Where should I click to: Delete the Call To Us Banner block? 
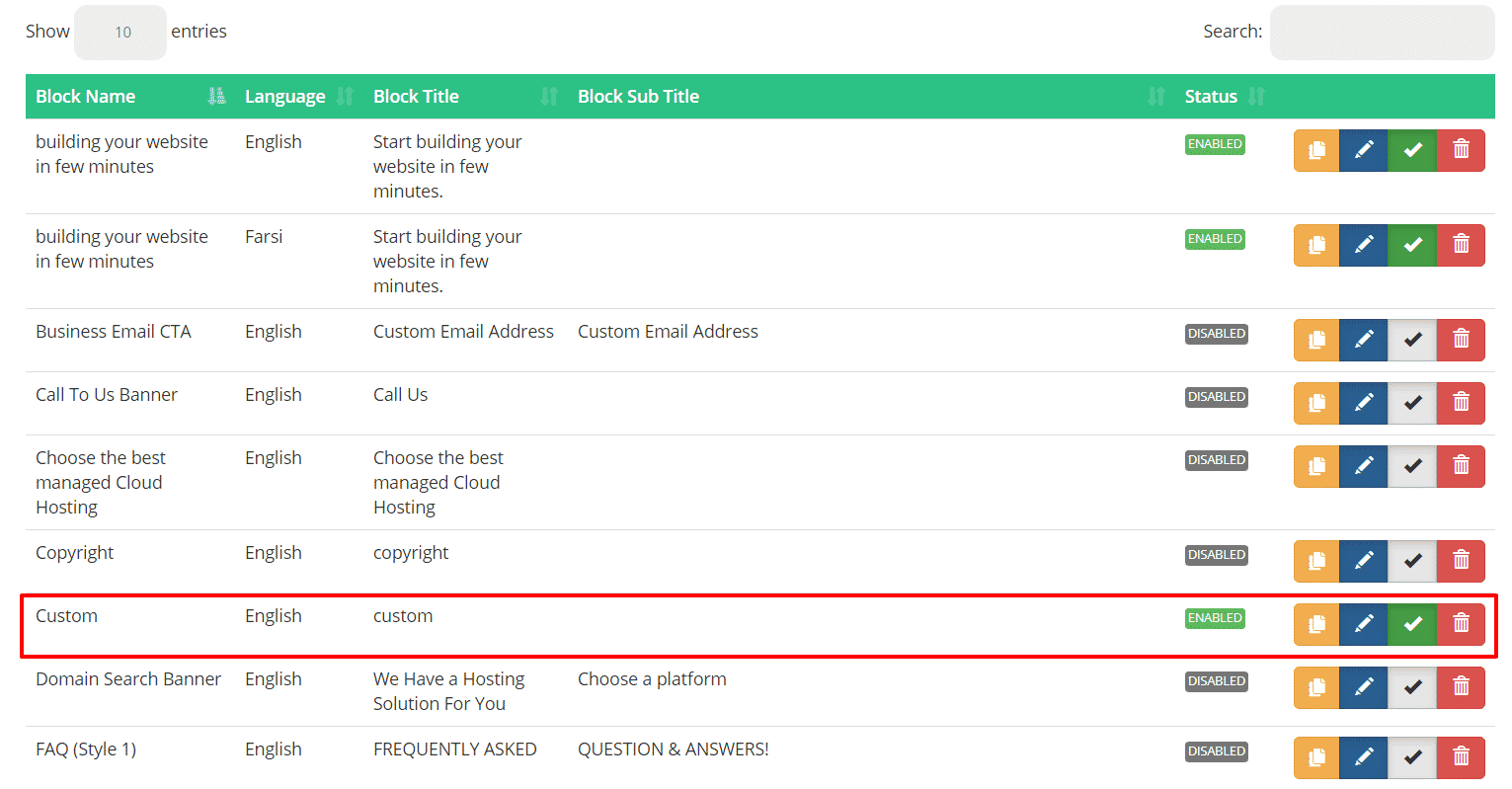1461,403
